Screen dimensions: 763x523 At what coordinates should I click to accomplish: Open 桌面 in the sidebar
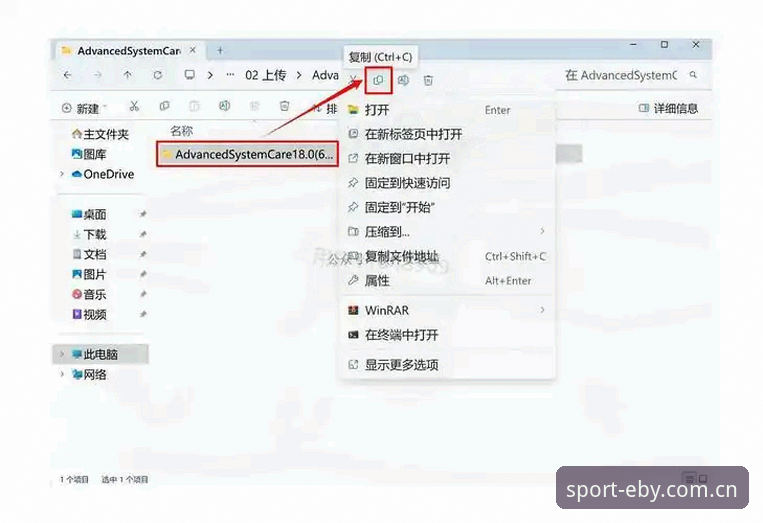(x=89, y=214)
